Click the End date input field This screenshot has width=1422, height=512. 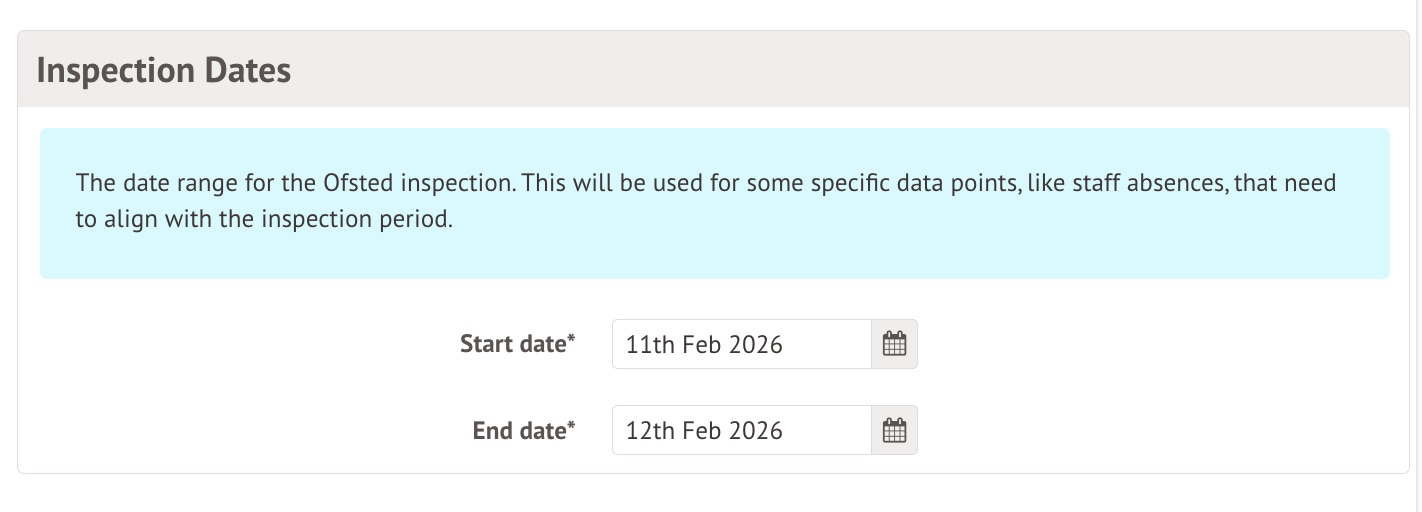[741, 430]
